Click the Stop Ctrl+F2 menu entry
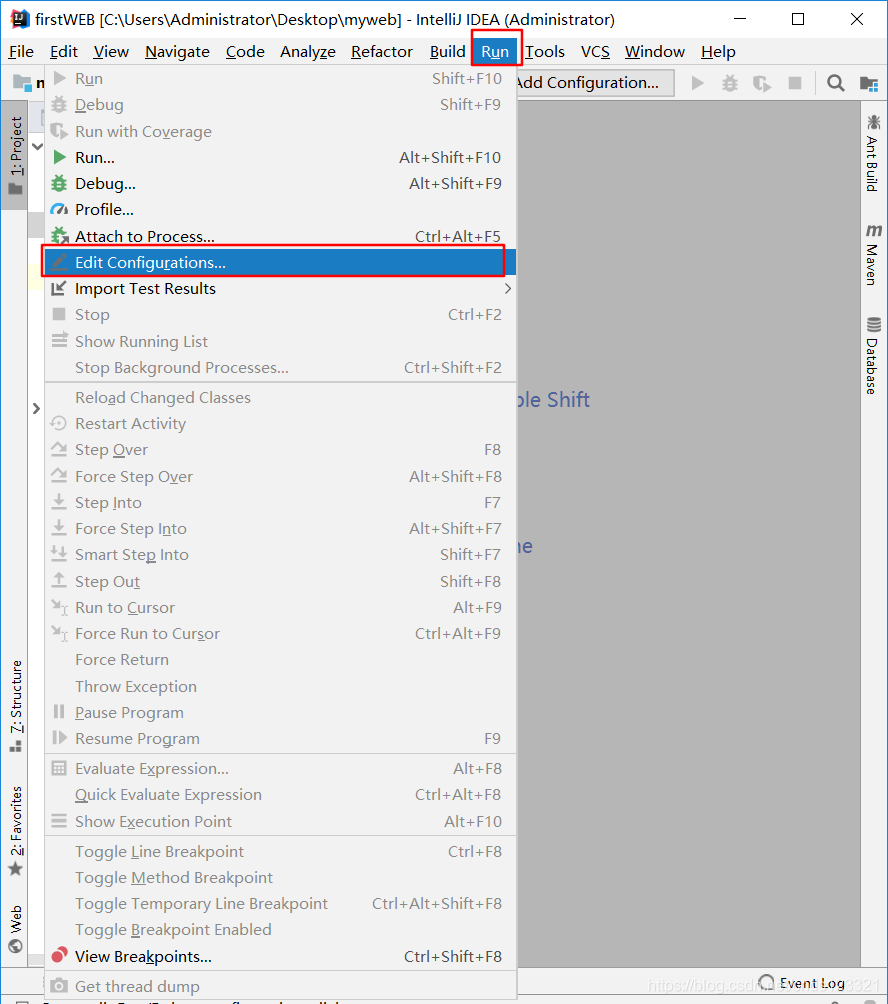888x1004 pixels. [x=280, y=315]
